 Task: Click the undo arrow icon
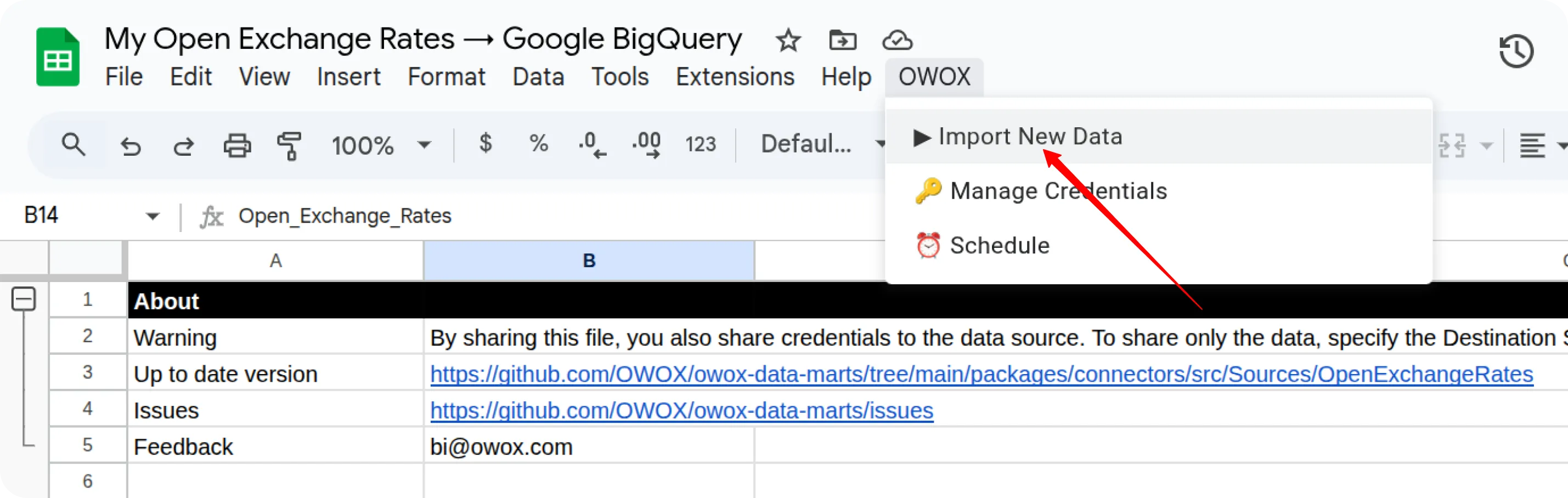tap(130, 145)
